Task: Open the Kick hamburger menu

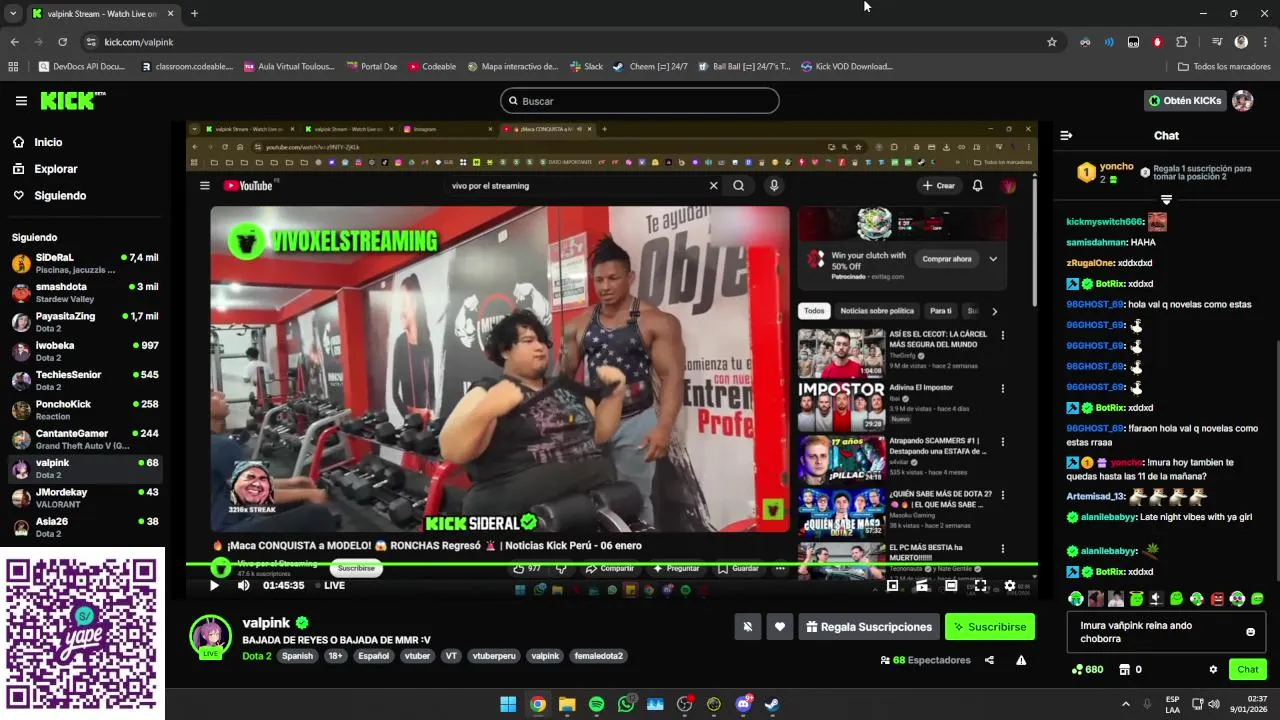Action: tap(21, 101)
